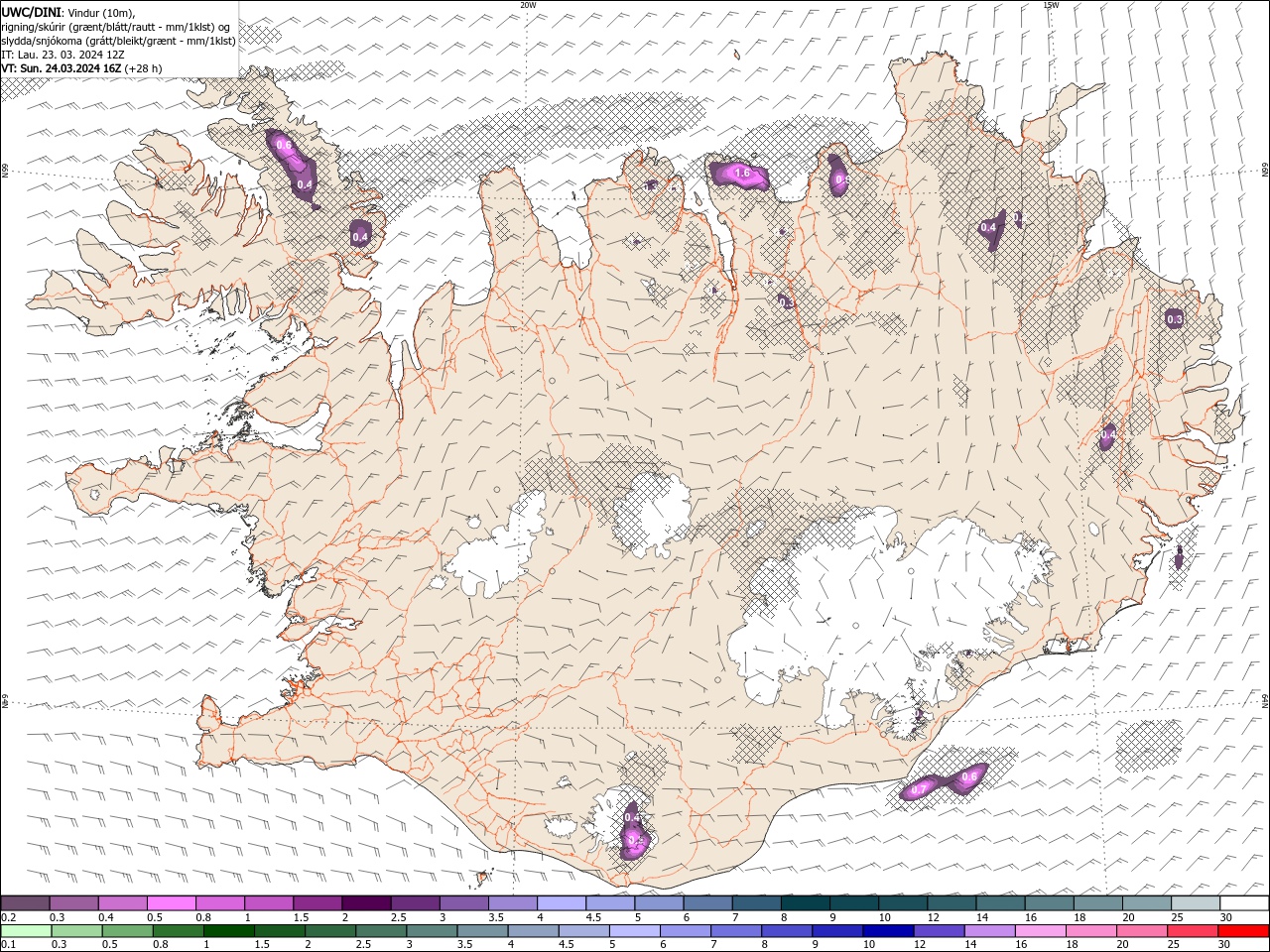Click the 0.1 number label under the lower legend

8,945
